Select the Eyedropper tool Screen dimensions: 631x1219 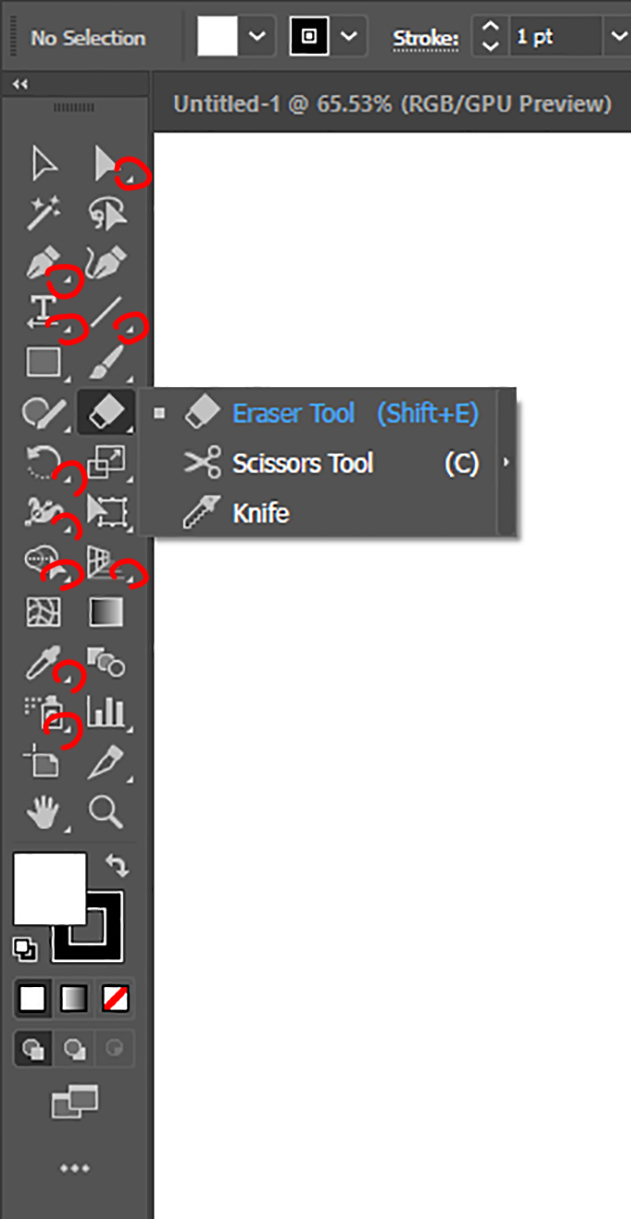tap(43, 662)
